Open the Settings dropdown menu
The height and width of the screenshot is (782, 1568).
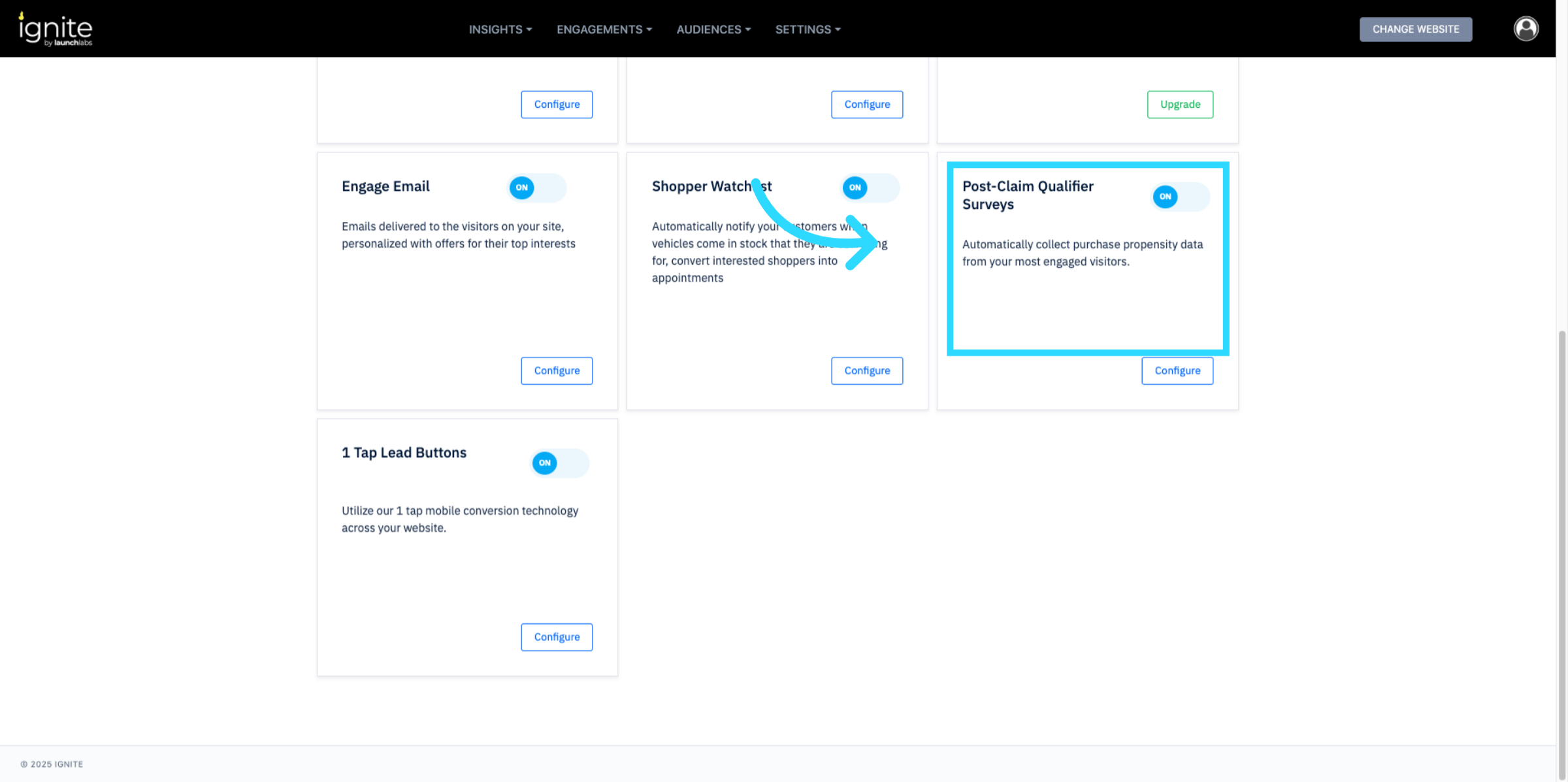point(808,29)
